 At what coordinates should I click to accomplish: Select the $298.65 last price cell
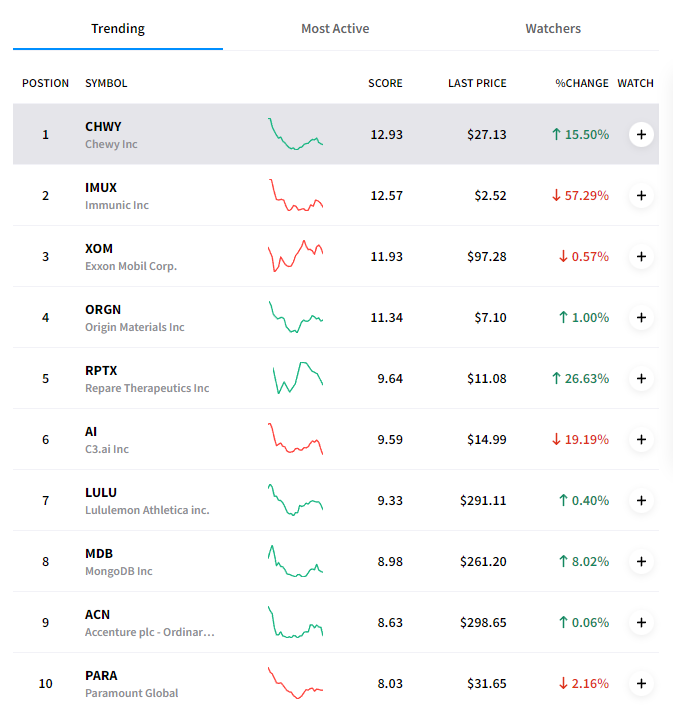(x=483, y=622)
